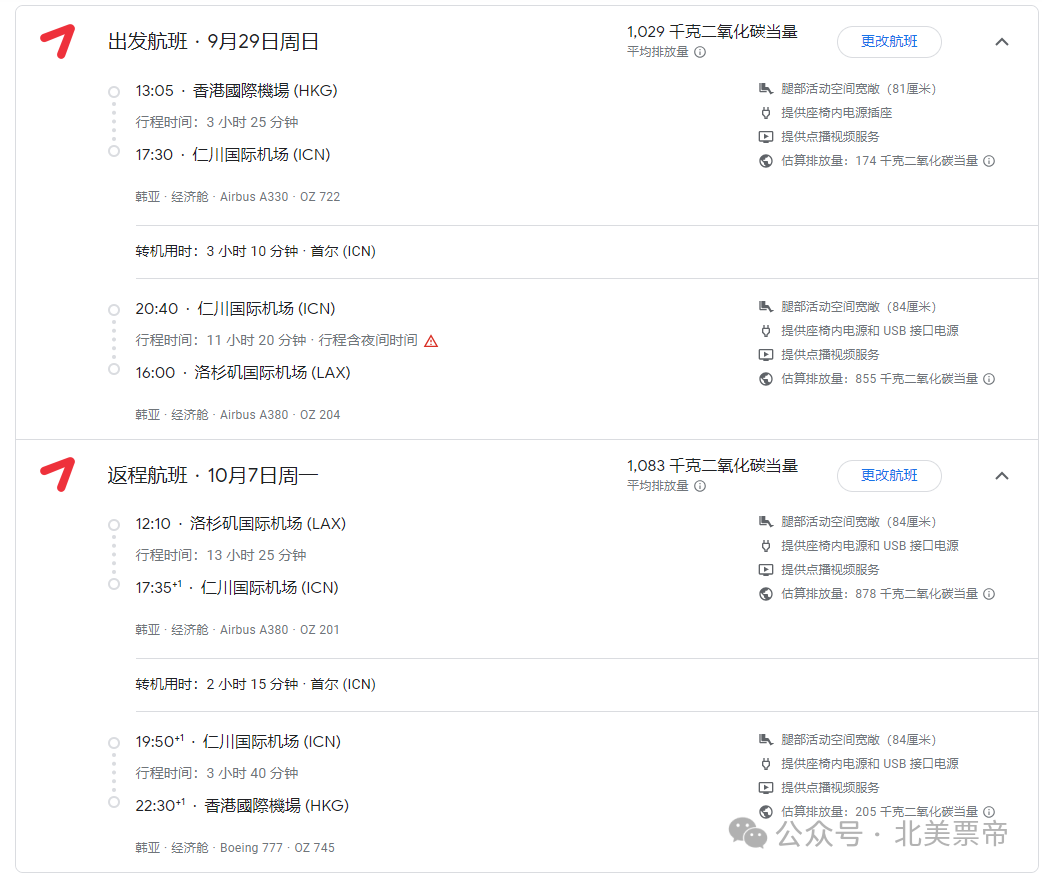The image size is (1042, 876).
Task: Click the Asiana logo beside 出发航班
Action: [58, 41]
